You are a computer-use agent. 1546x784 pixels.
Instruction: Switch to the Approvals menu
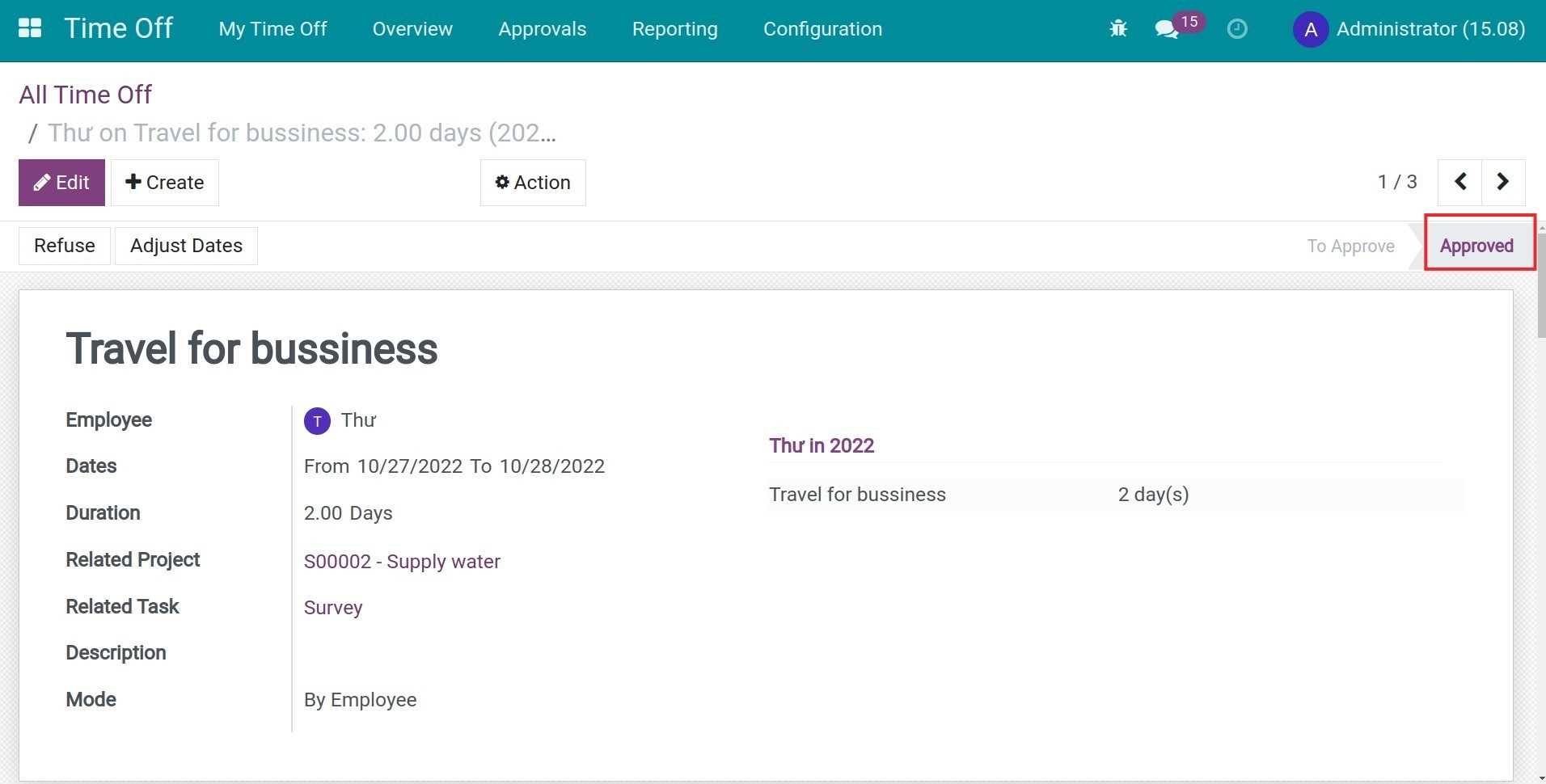[542, 29]
